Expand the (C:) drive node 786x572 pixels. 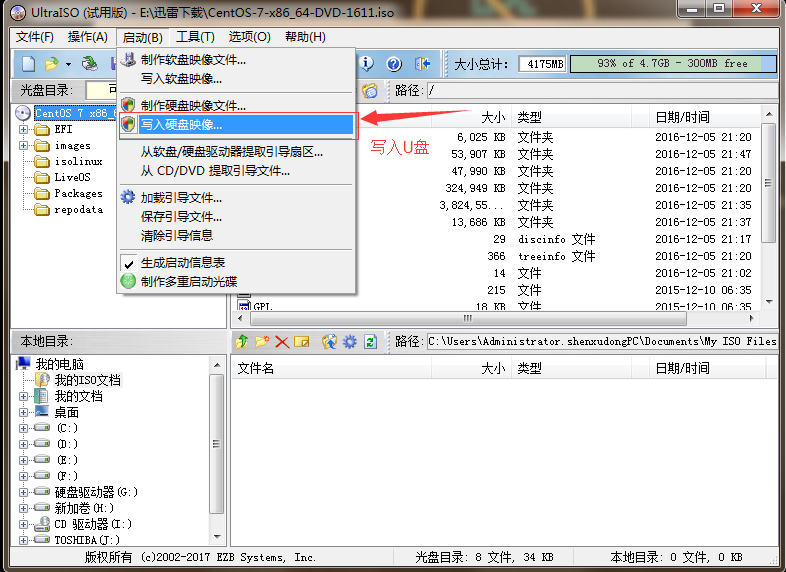(24, 428)
